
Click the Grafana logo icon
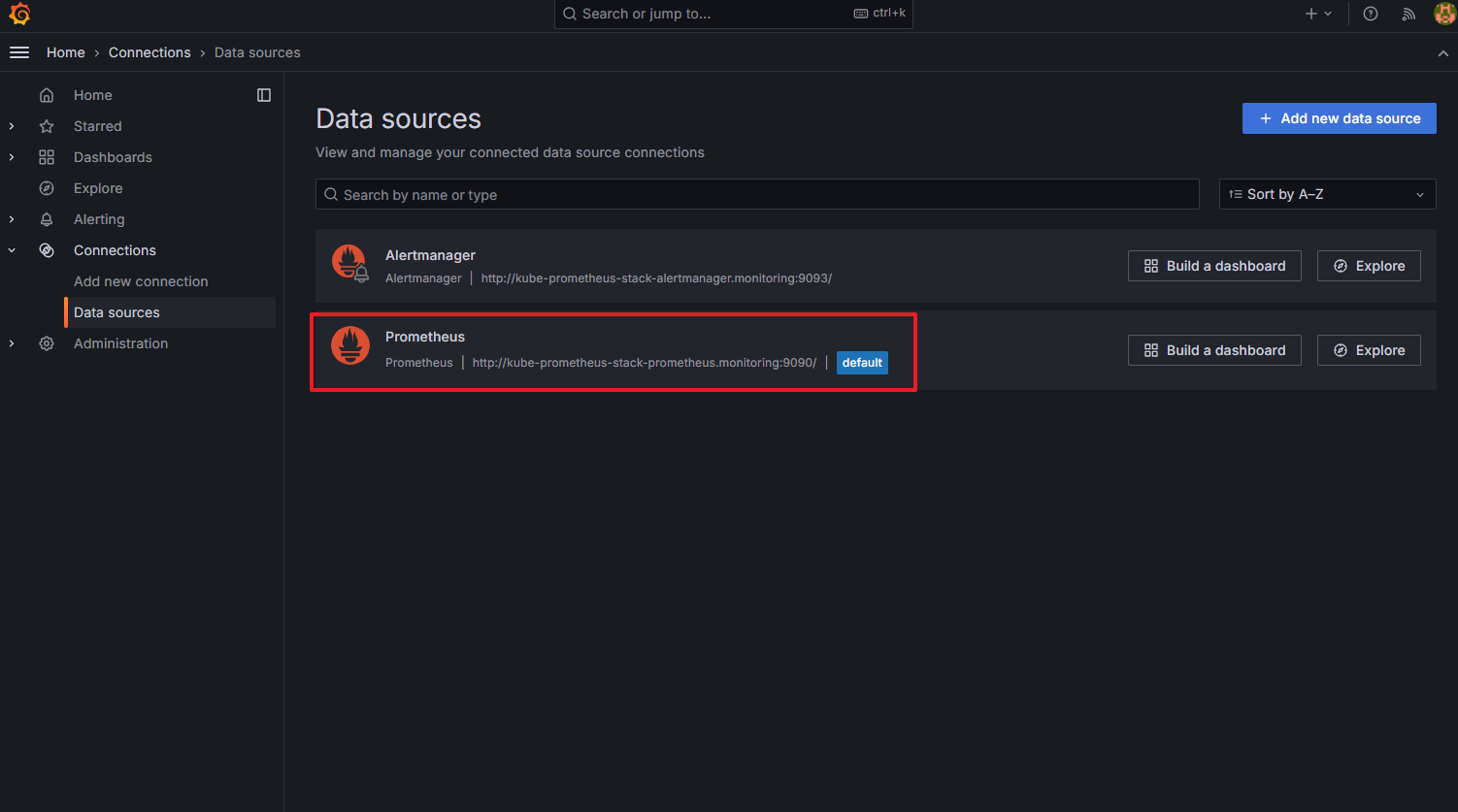(x=19, y=15)
